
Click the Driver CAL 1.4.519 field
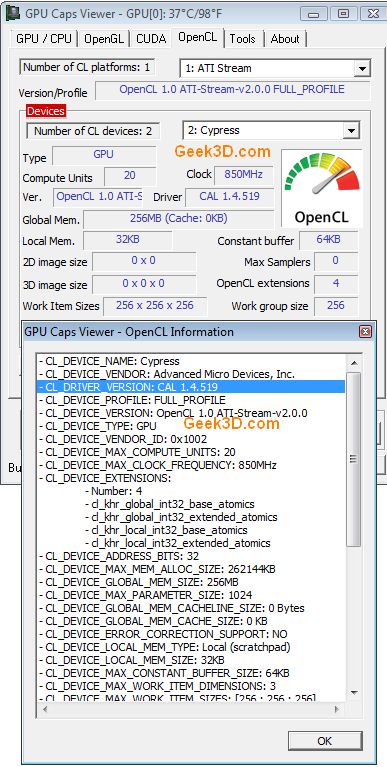click(x=229, y=197)
